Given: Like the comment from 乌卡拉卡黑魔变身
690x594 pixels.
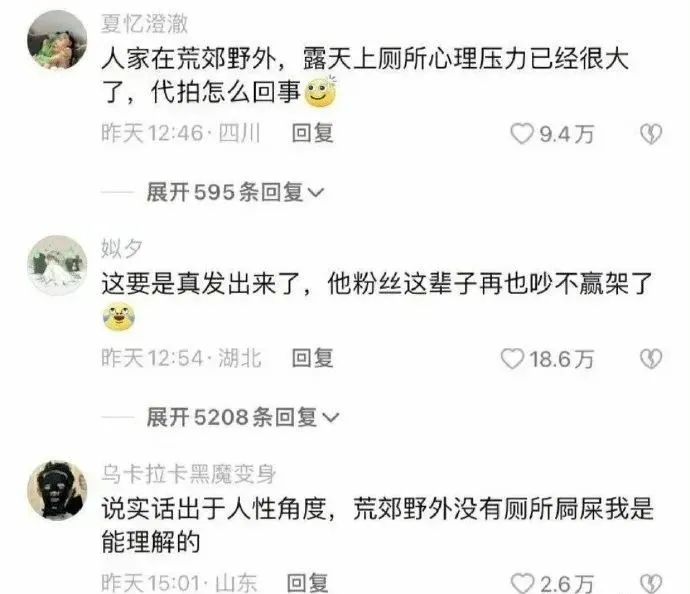Looking at the screenshot, I should pos(522,584).
